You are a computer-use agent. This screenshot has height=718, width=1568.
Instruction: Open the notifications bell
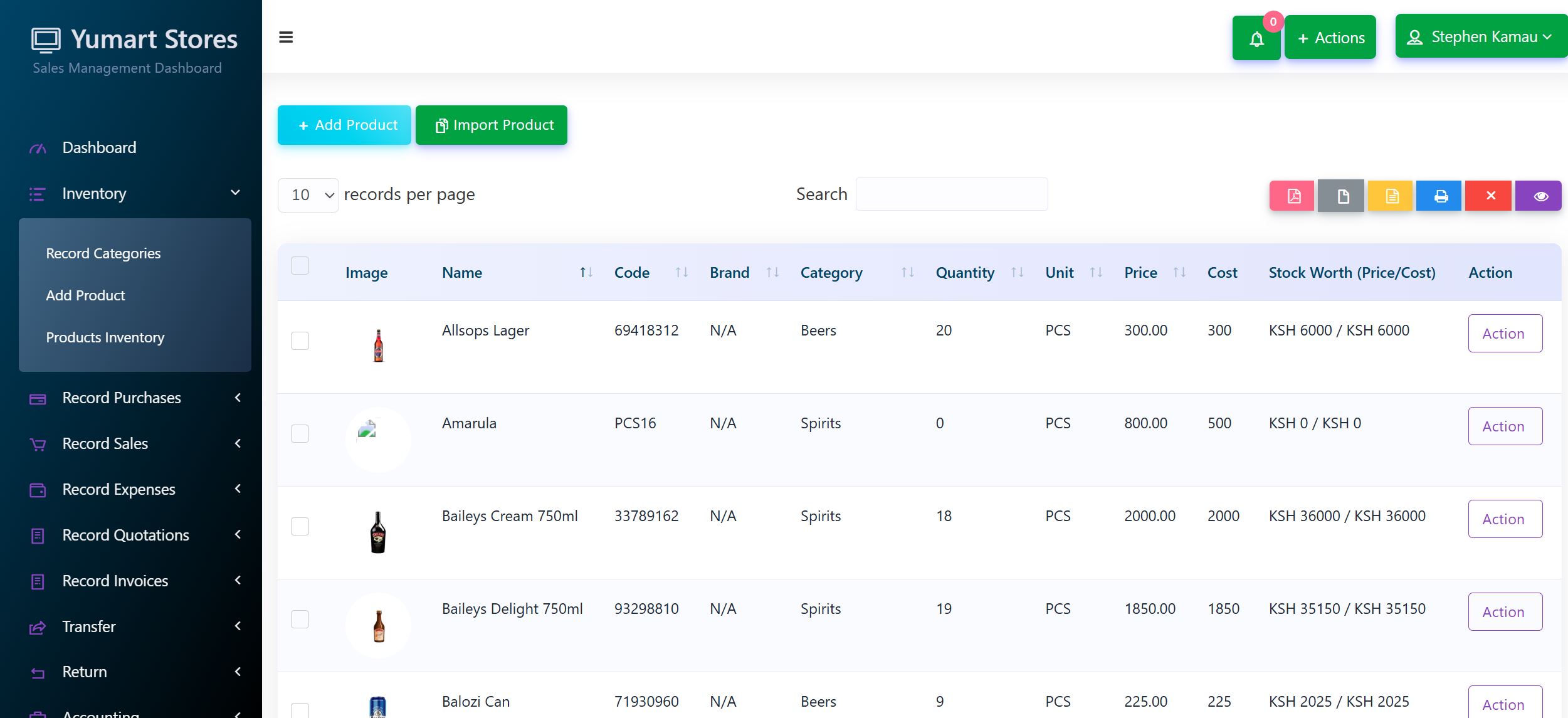[x=1256, y=38]
